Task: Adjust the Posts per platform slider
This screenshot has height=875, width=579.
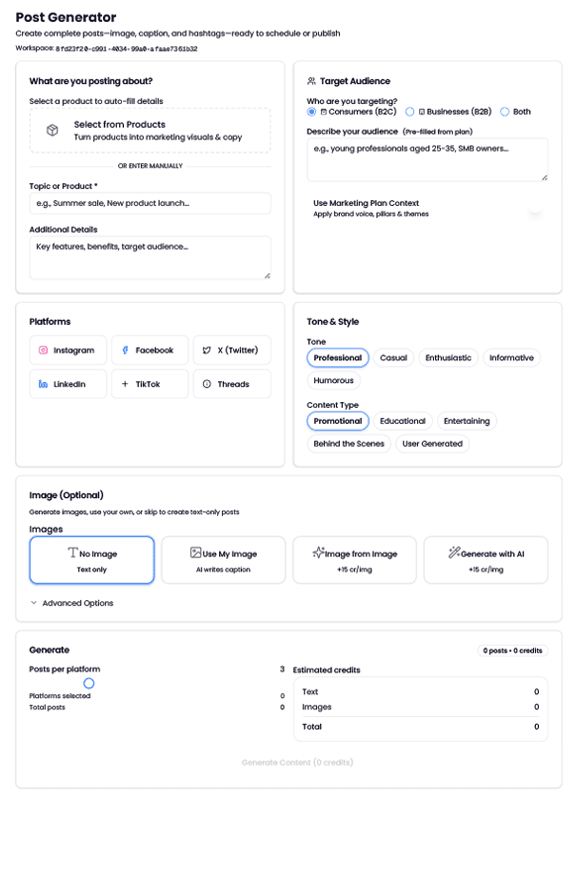Action: tap(89, 681)
